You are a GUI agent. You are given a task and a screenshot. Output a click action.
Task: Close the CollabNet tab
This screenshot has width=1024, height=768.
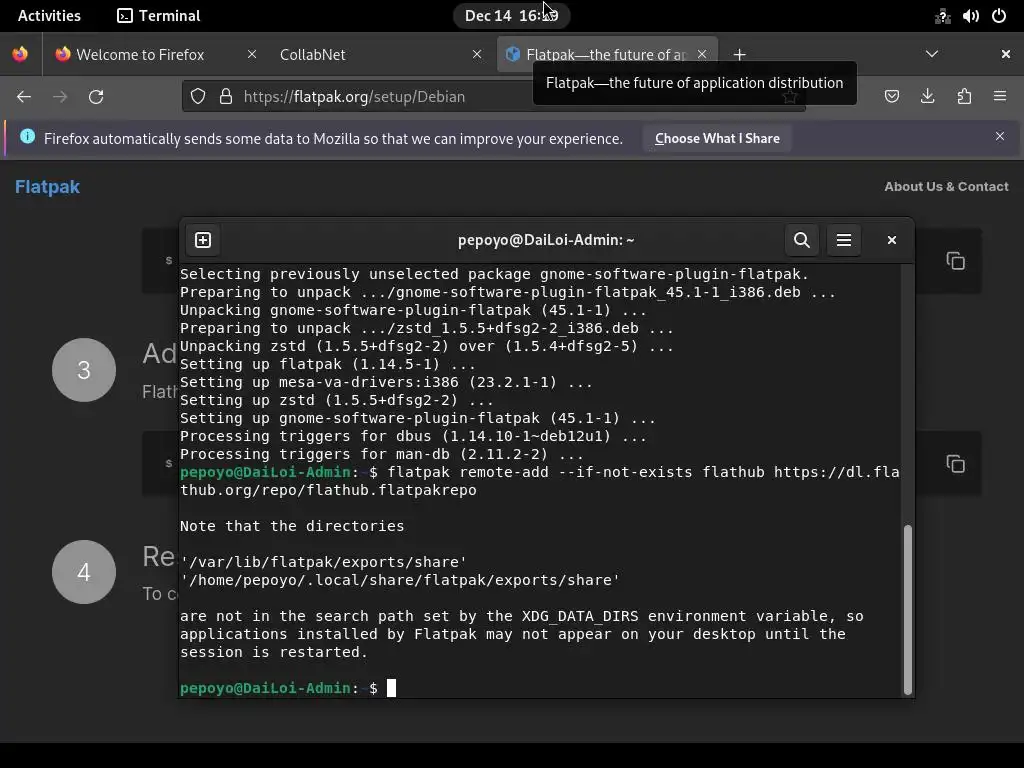(477, 54)
